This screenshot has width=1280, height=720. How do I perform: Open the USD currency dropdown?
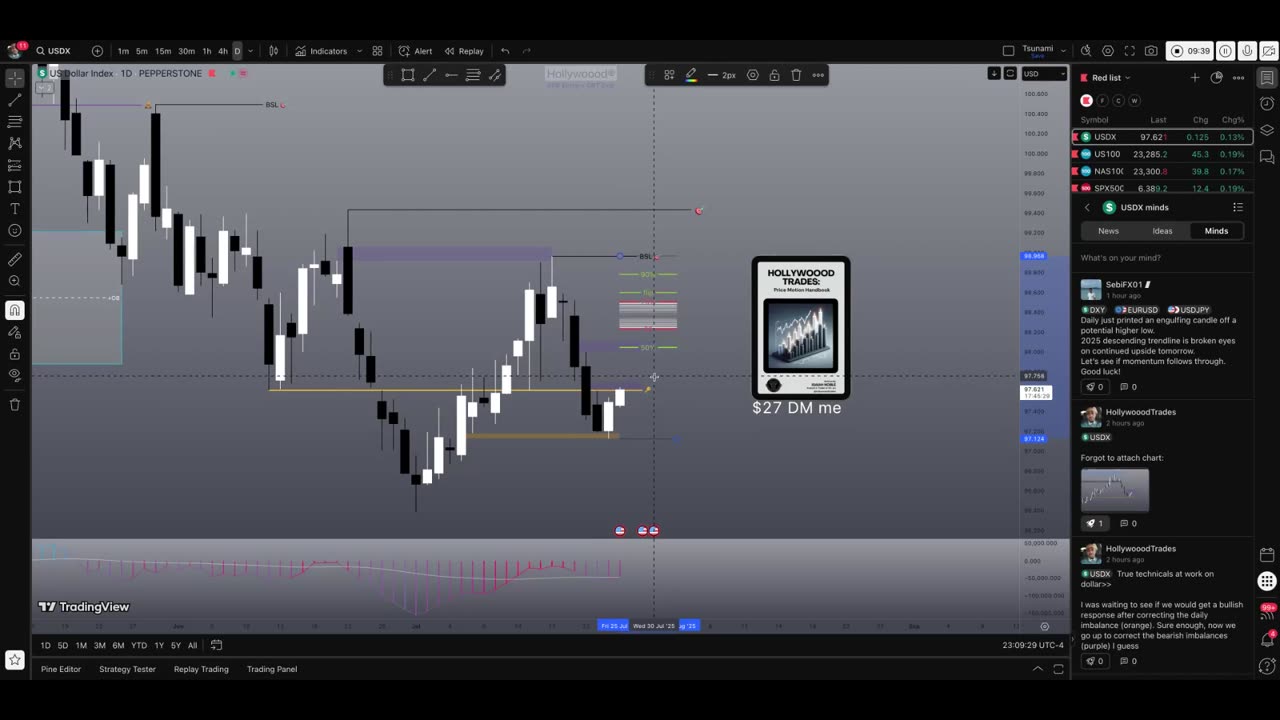click(x=1043, y=73)
